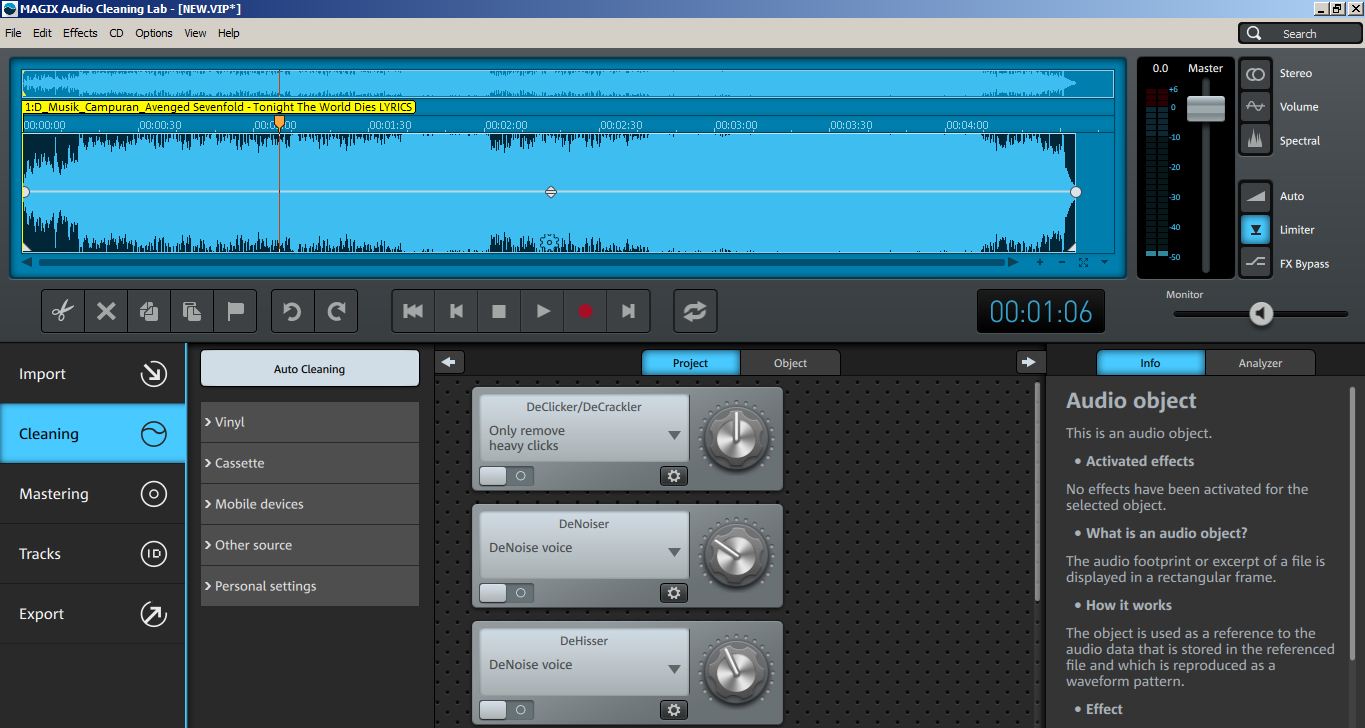
Task: Select the Cleaning section
Action: 92,434
